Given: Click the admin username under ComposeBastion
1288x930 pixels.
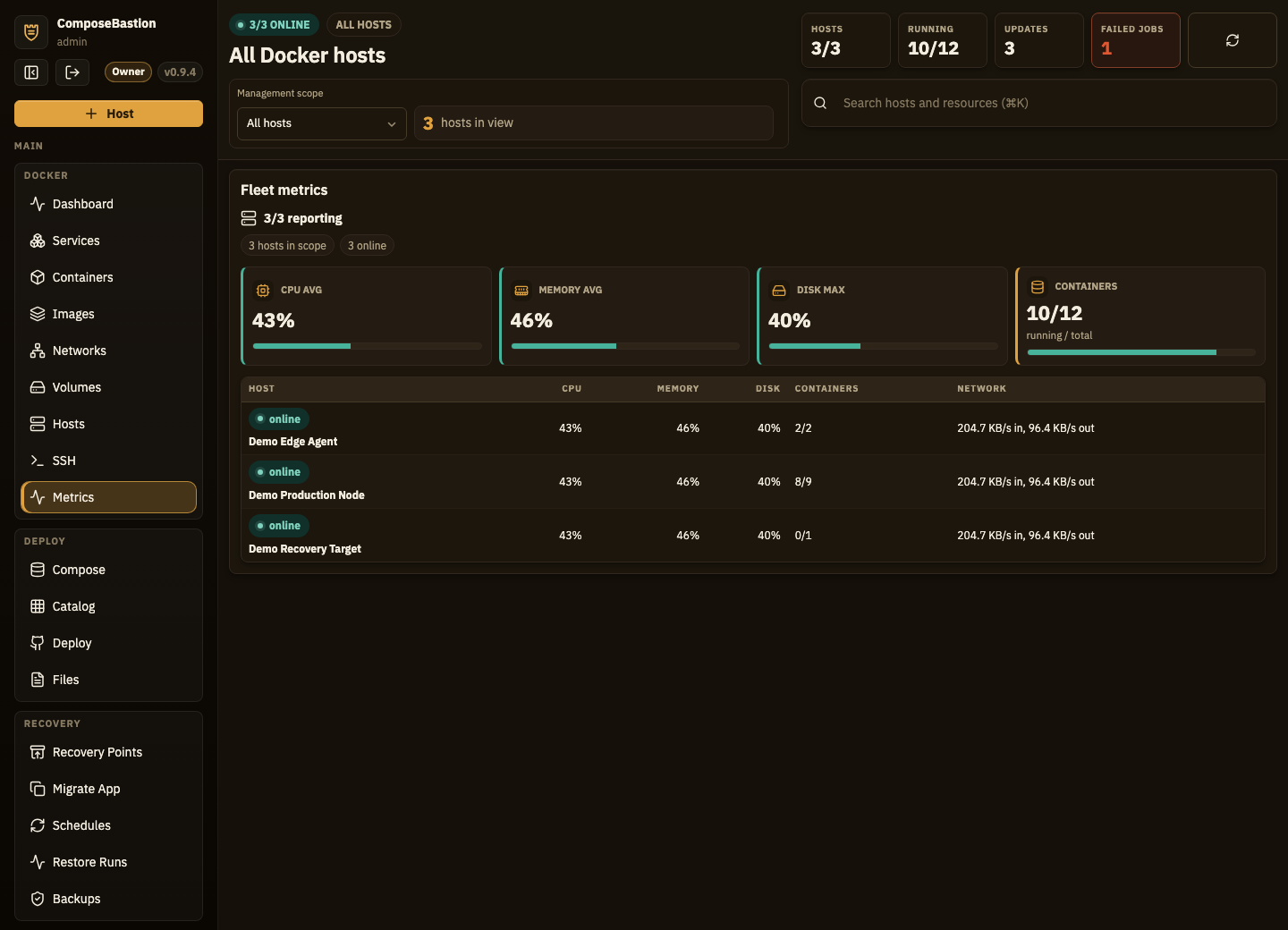Looking at the screenshot, I should (x=72, y=42).
